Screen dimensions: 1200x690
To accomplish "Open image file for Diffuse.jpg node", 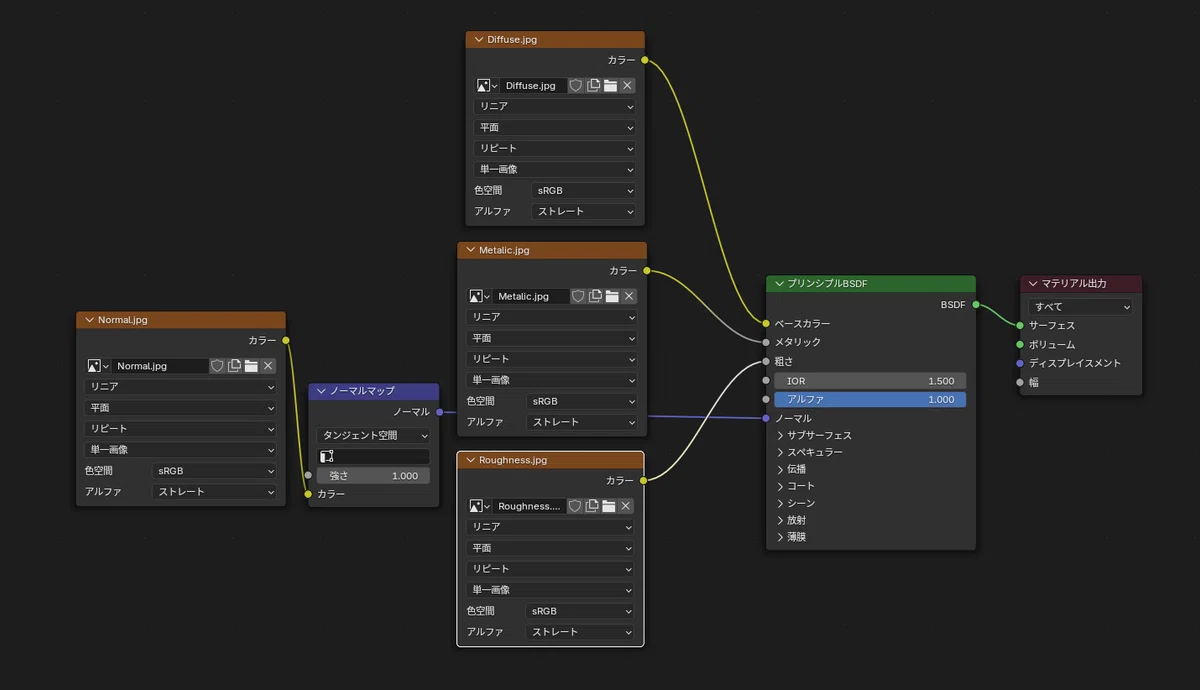I will 610,86.
